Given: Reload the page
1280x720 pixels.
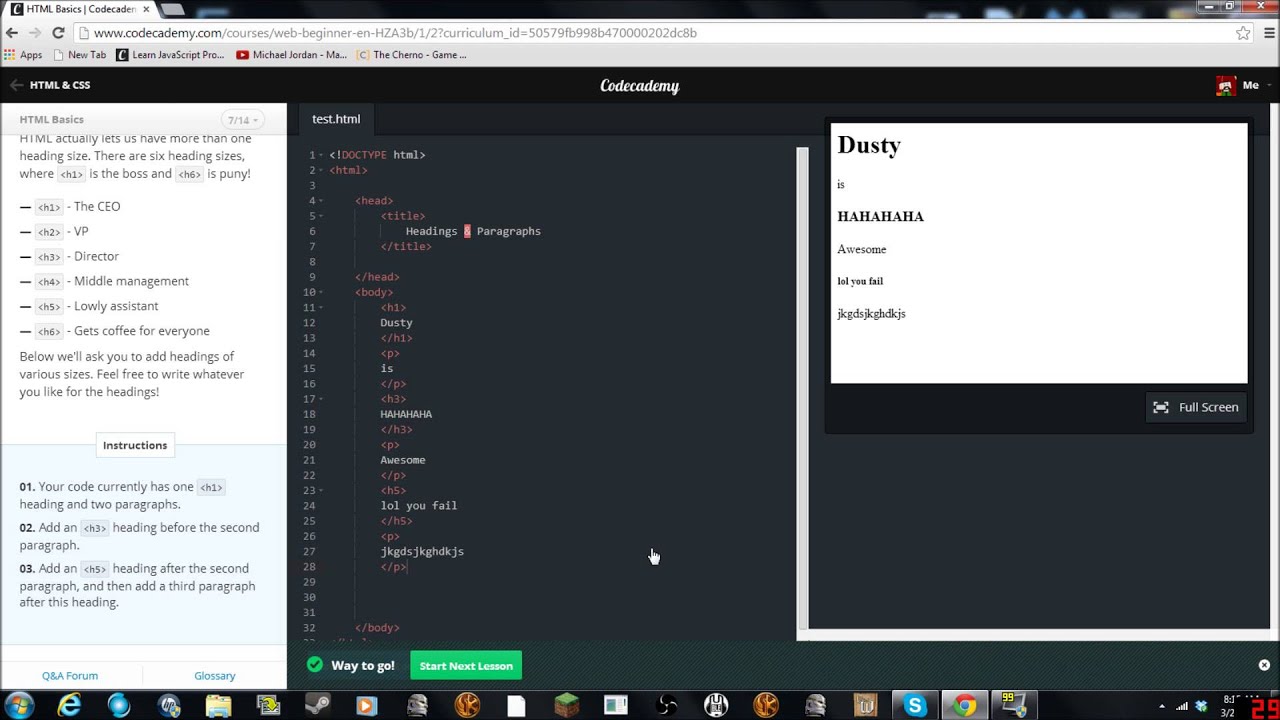Looking at the screenshot, I should (x=58, y=33).
